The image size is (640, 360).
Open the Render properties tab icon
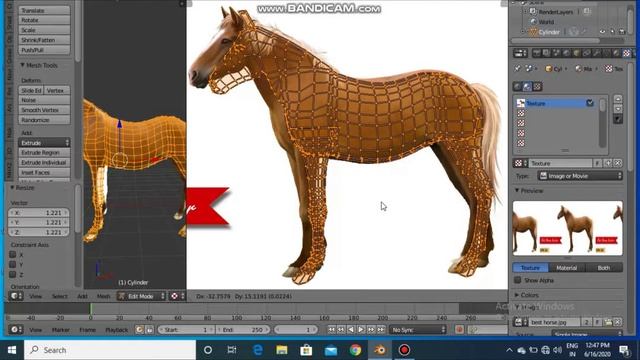tap(536, 53)
